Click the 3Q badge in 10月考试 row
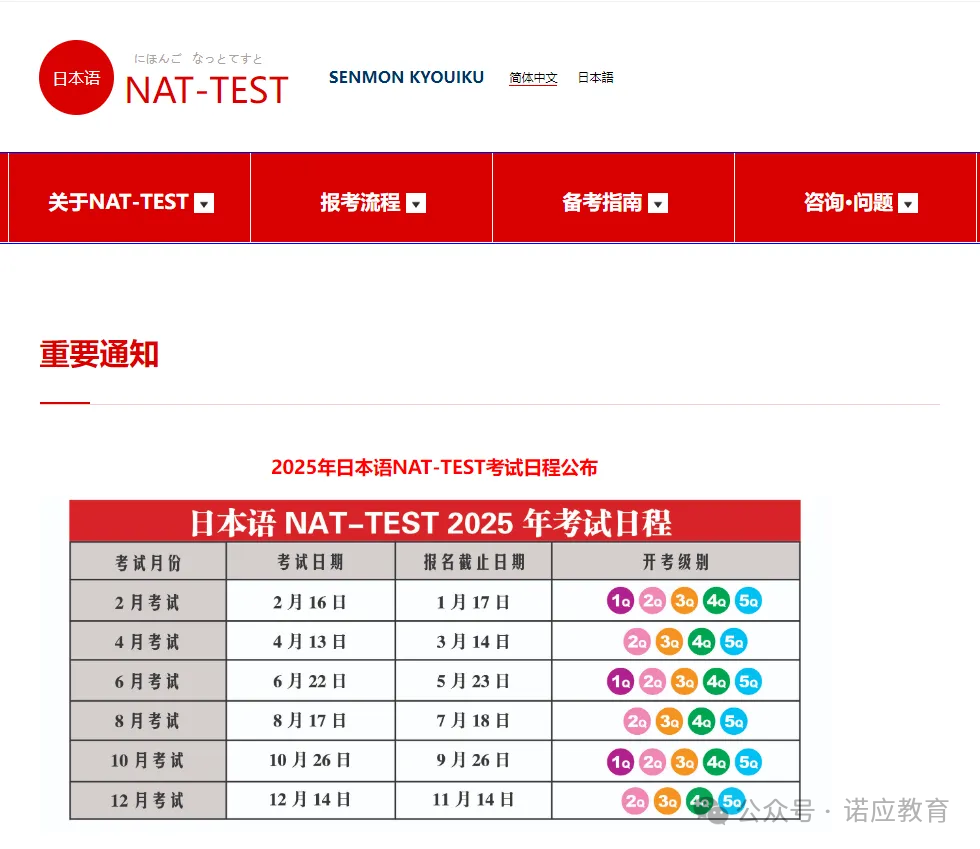 (684, 761)
